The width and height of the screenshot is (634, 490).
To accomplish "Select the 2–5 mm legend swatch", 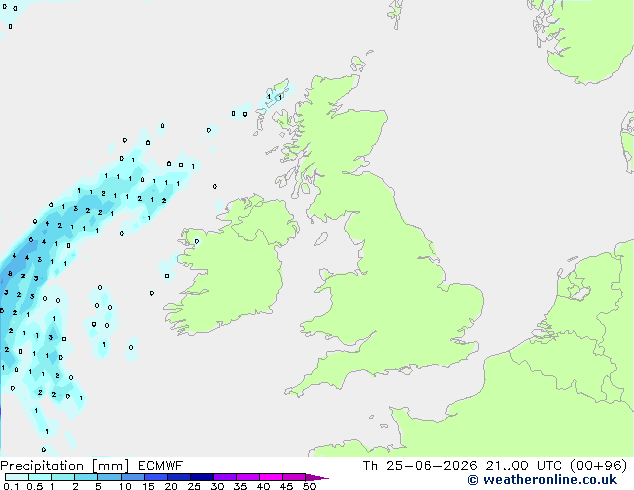I will 86,477.
